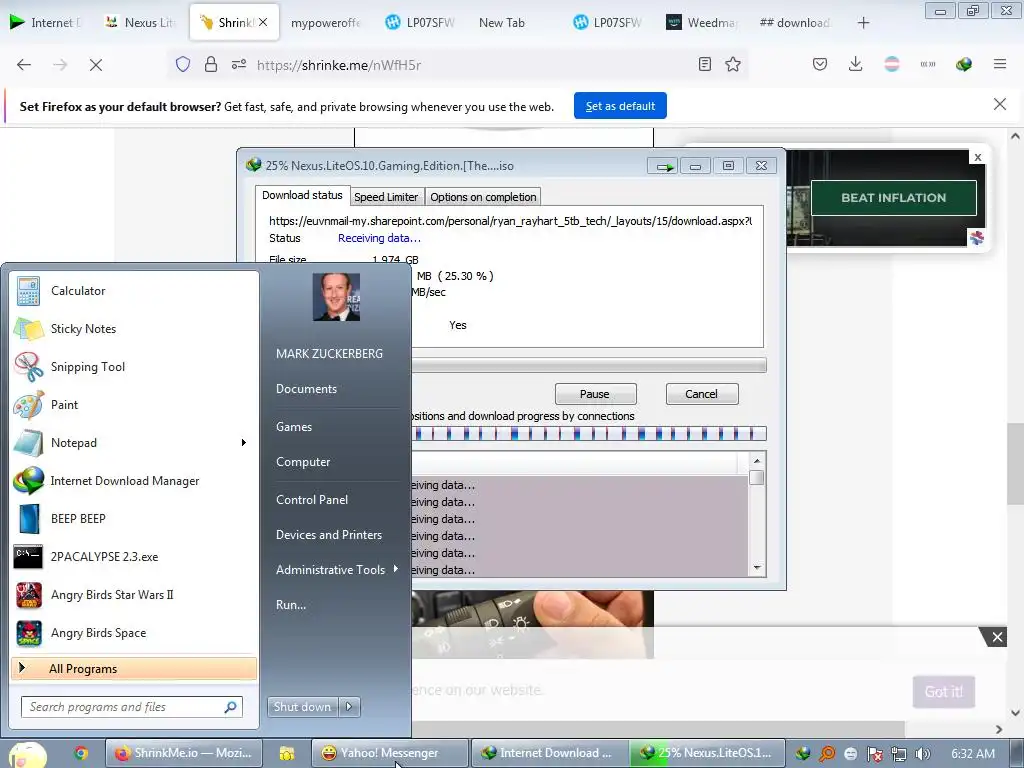
Task: Switch to Weedmaps browser tab
Action: coord(703,22)
